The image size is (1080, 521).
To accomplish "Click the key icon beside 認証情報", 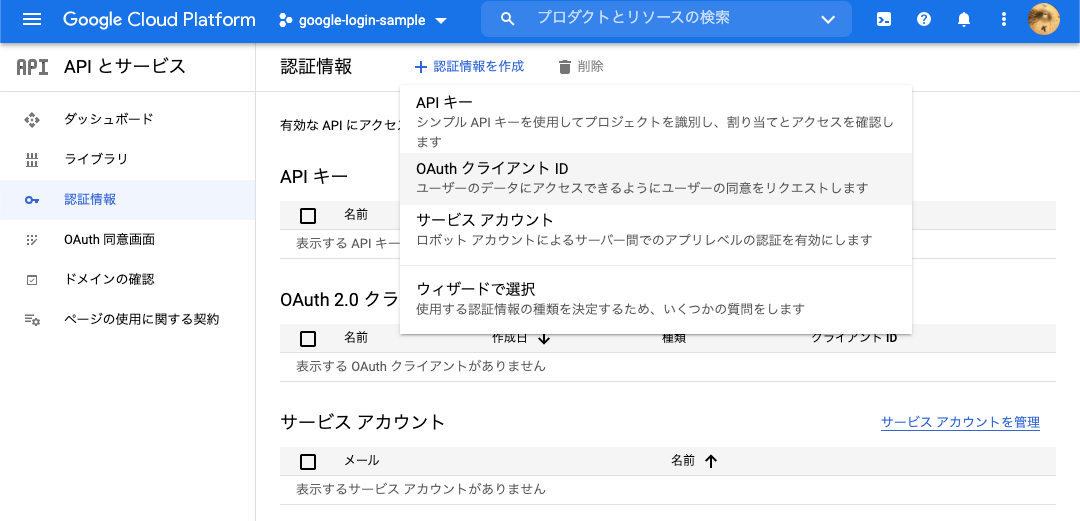I will (32, 200).
